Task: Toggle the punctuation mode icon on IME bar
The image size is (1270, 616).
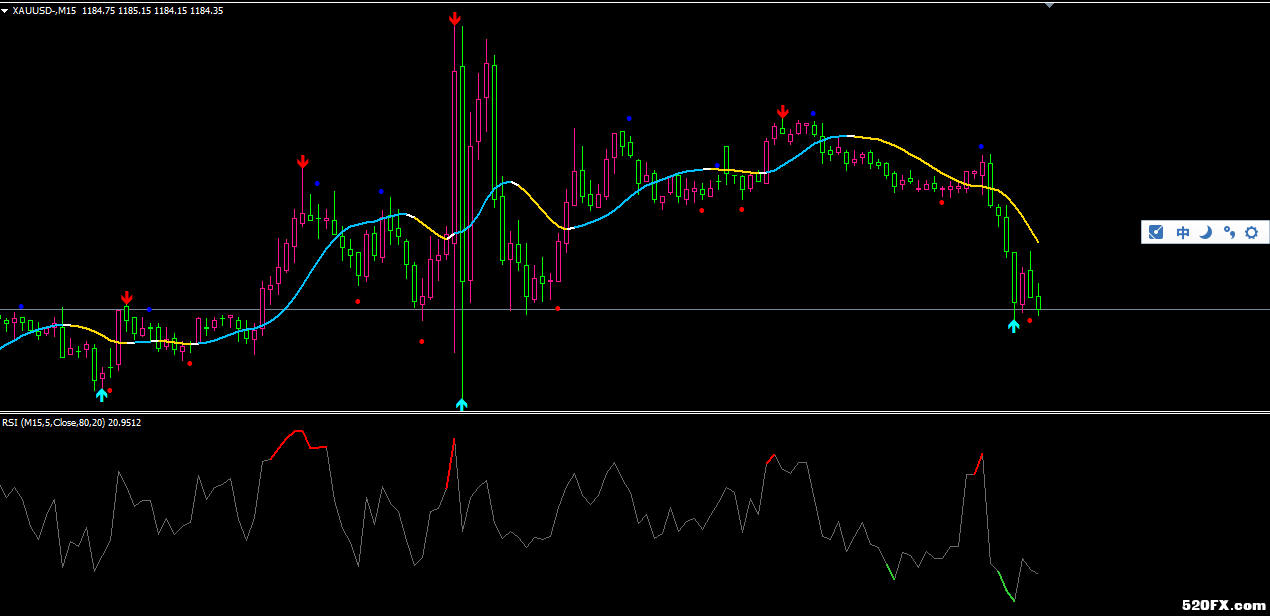Action: [x=1229, y=232]
